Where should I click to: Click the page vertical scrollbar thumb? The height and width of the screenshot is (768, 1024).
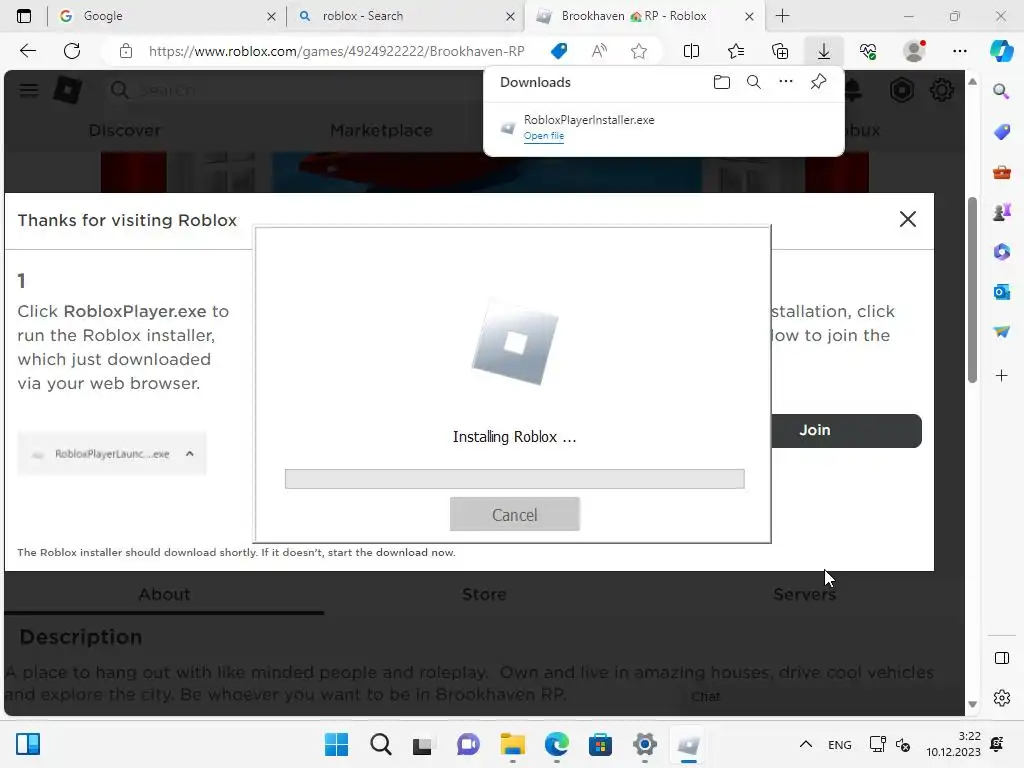(972, 290)
